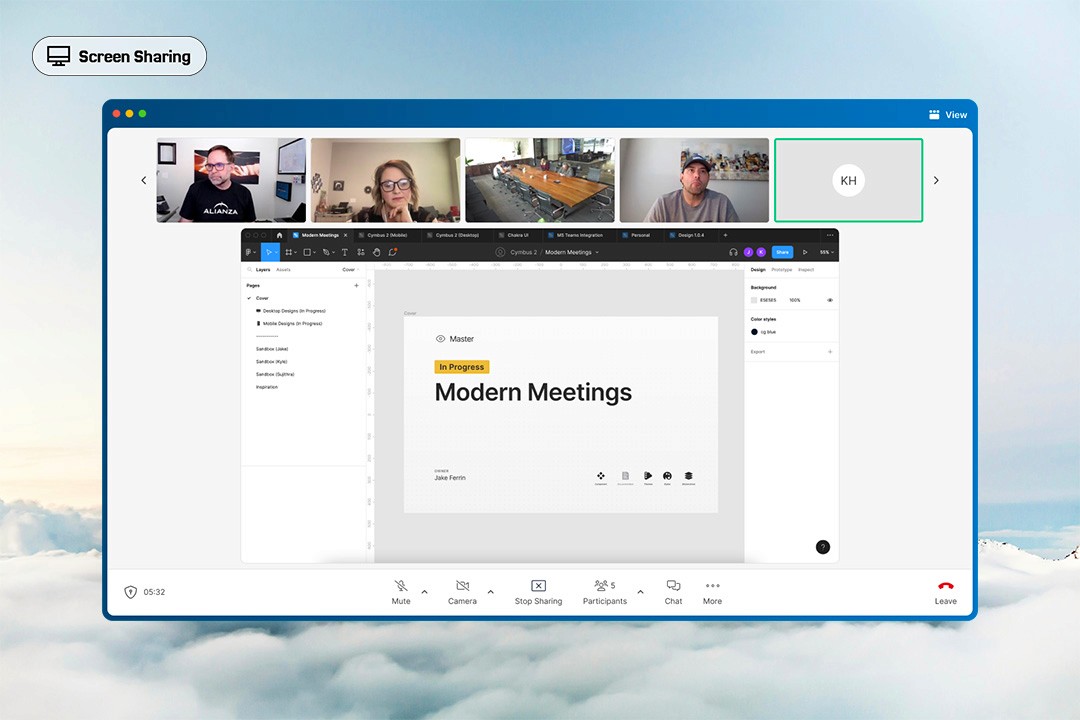
Task: Present the prototype with play icon
Action: (804, 252)
